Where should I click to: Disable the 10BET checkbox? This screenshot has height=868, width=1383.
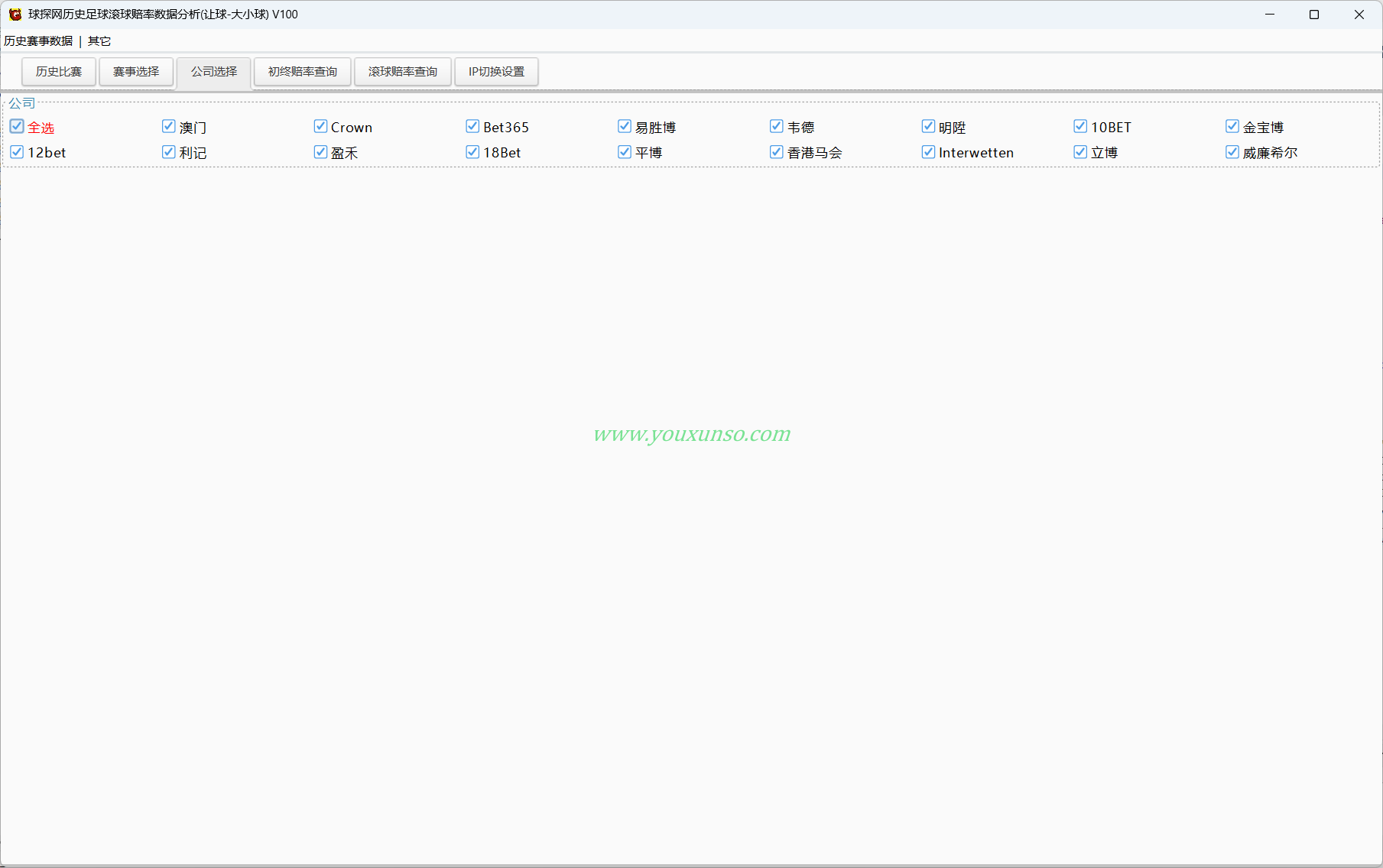[x=1080, y=127]
